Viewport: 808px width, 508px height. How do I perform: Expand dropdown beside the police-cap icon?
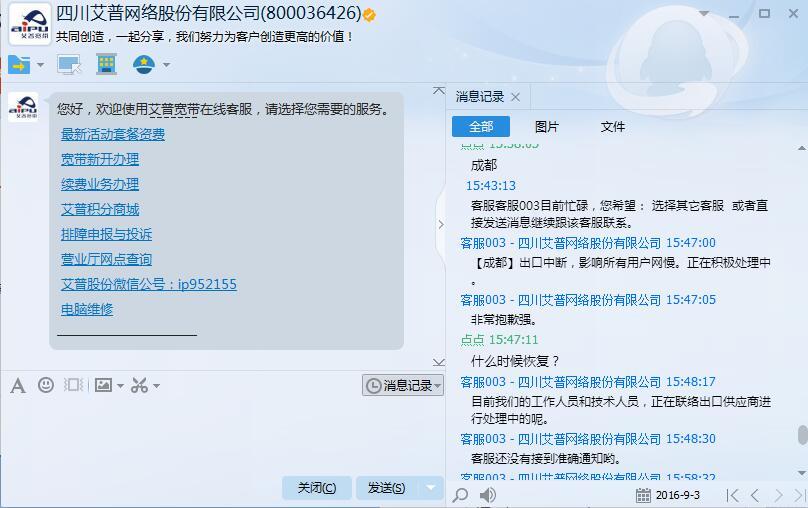[166, 65]
